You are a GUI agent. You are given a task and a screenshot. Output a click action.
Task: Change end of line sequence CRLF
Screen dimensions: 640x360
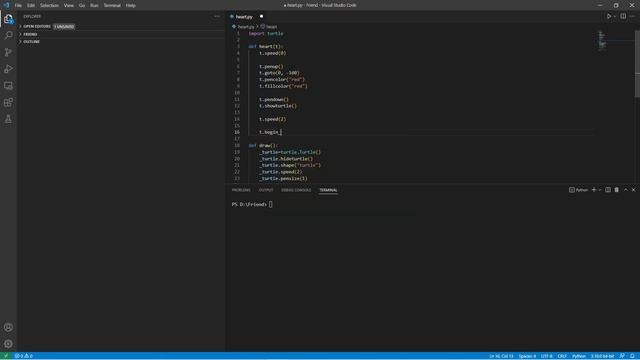562,356
